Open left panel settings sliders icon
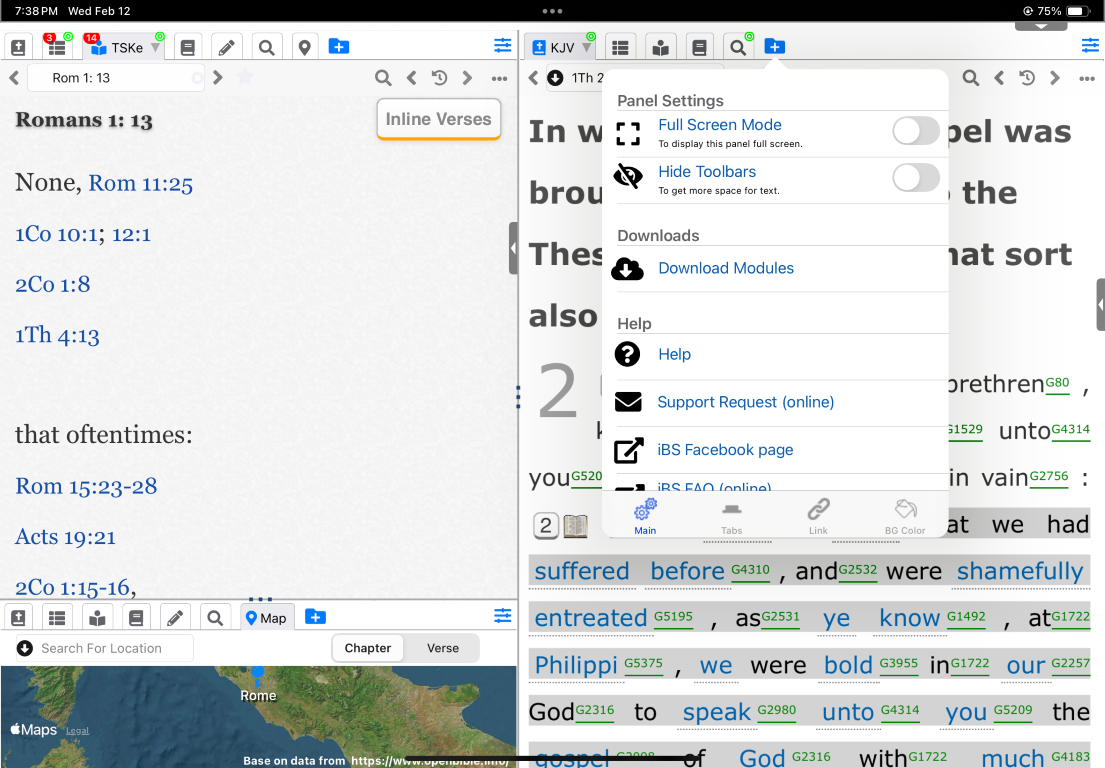Image resolution: width=1105 pixels, height=768 pixels. (x=502, y=46)
